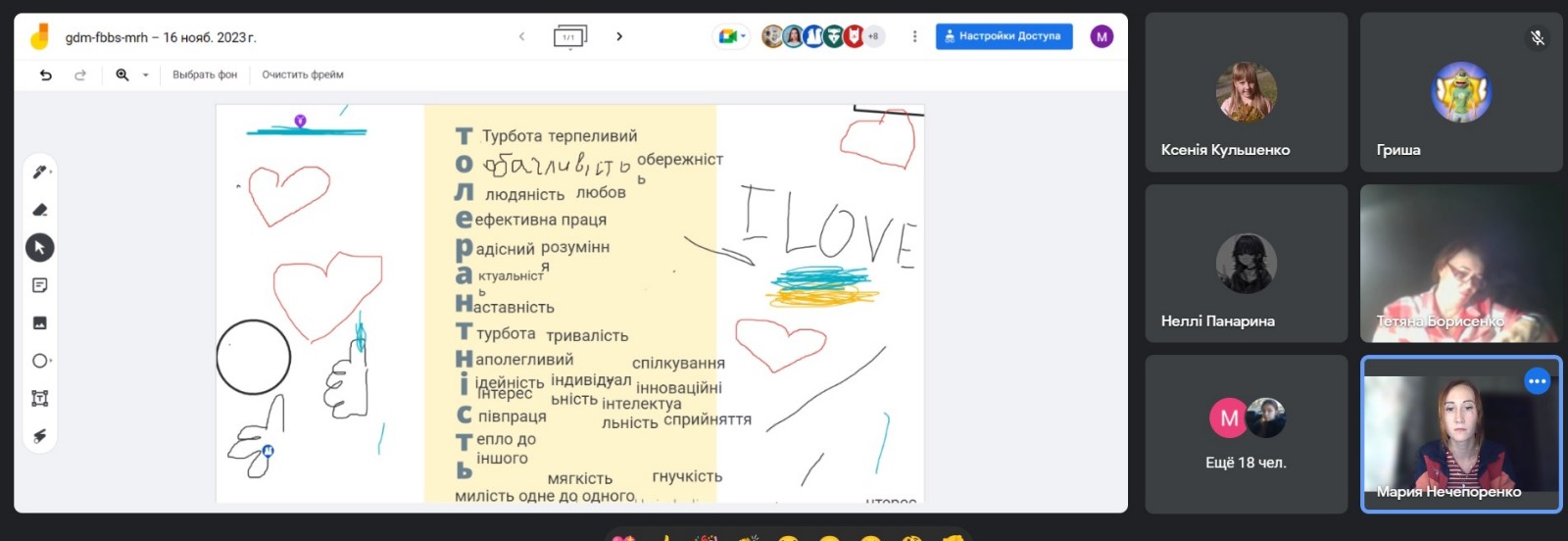1568x541 pixels.
Task: Click 'Выбрать фон' to set background
Action: tap(205, 74)
